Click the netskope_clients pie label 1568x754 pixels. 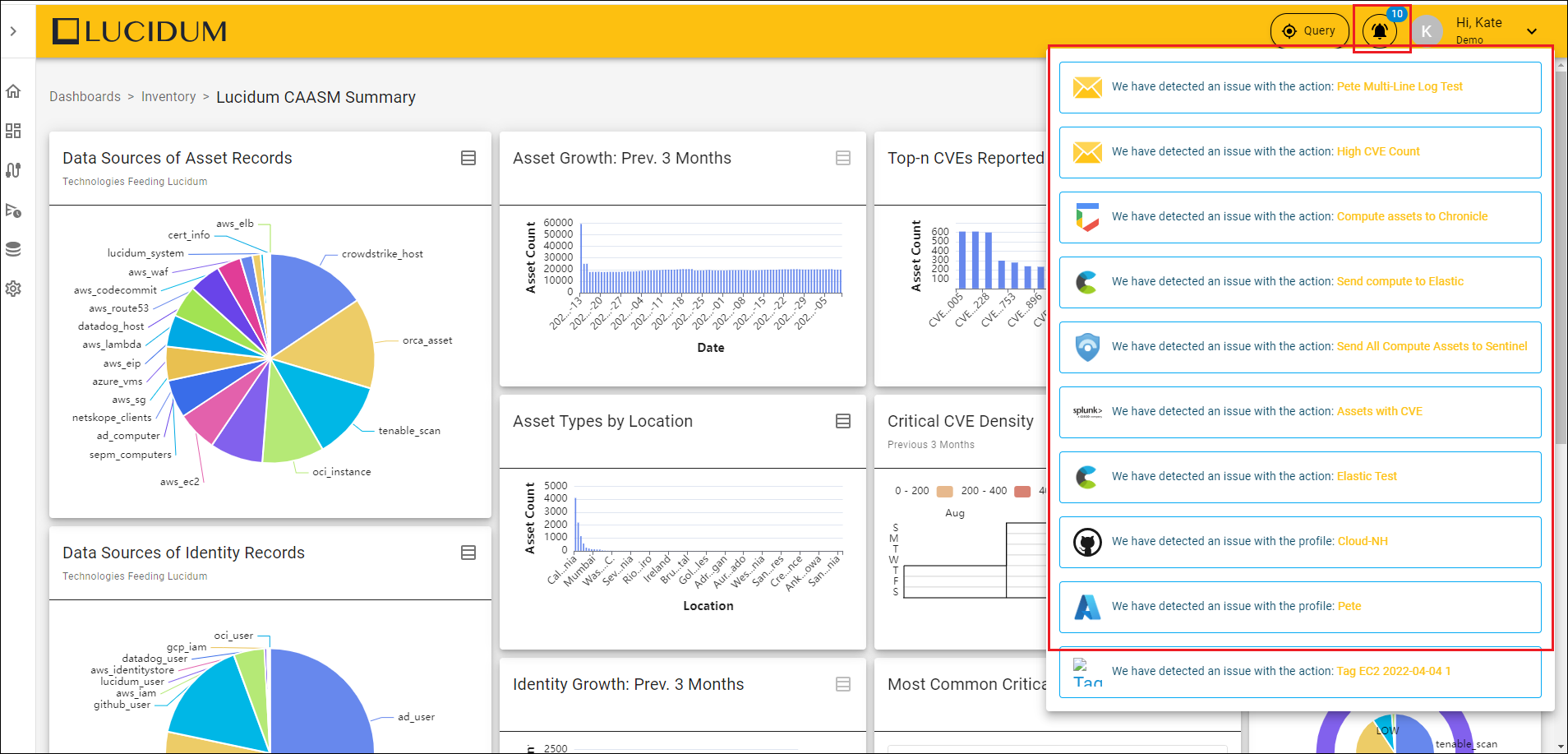(x=112, y=418)
